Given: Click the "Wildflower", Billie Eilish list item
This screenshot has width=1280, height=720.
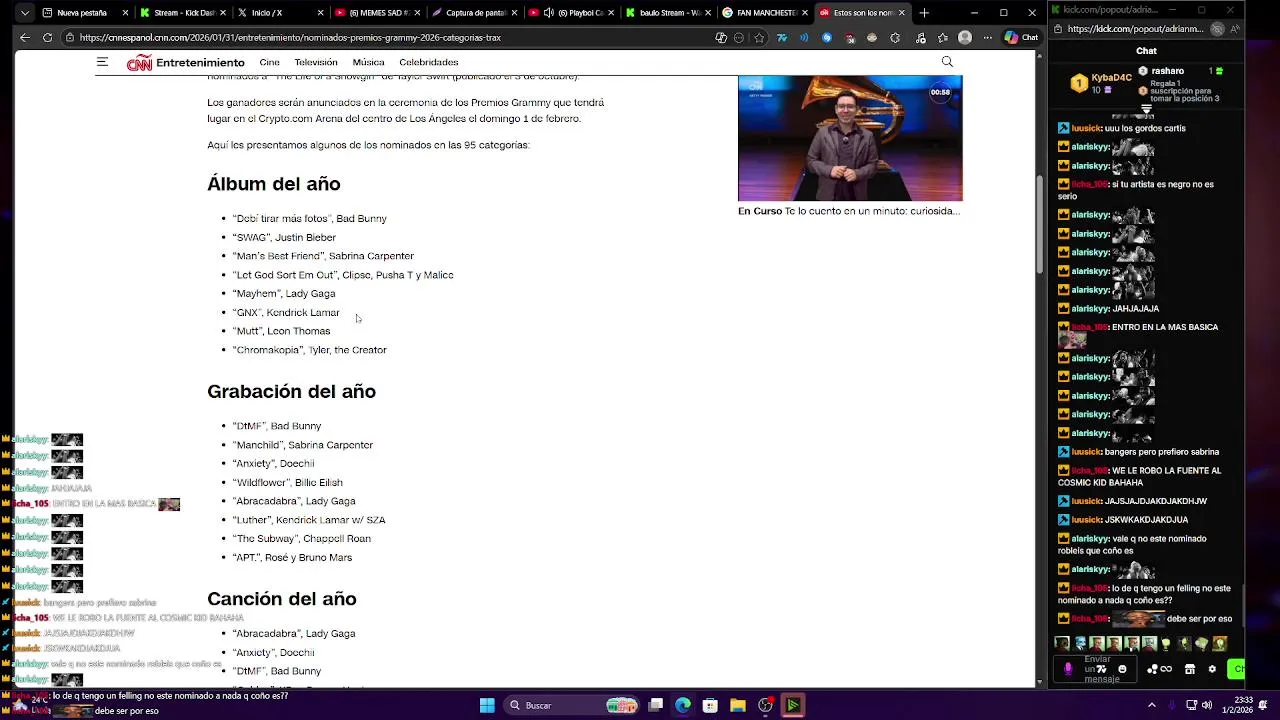Looking at the screenshot, I should tap(287, 483).
